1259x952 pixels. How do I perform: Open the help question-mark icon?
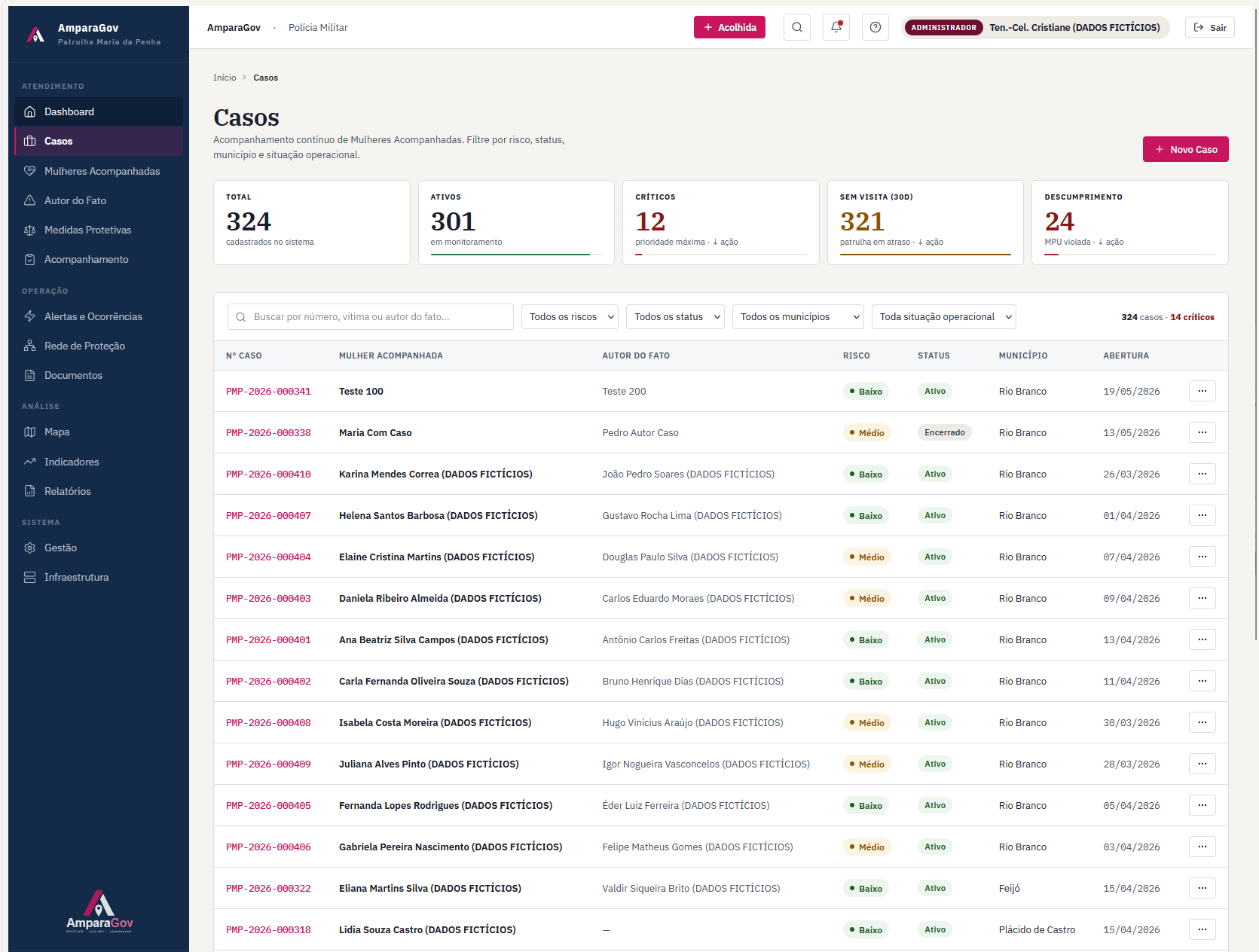(x=875, y=27)
